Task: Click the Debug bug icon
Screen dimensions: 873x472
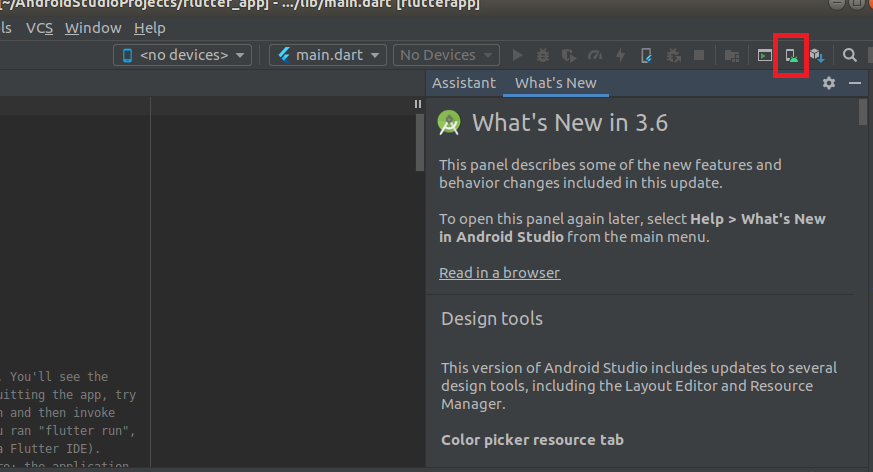Action: pos(542,55)
